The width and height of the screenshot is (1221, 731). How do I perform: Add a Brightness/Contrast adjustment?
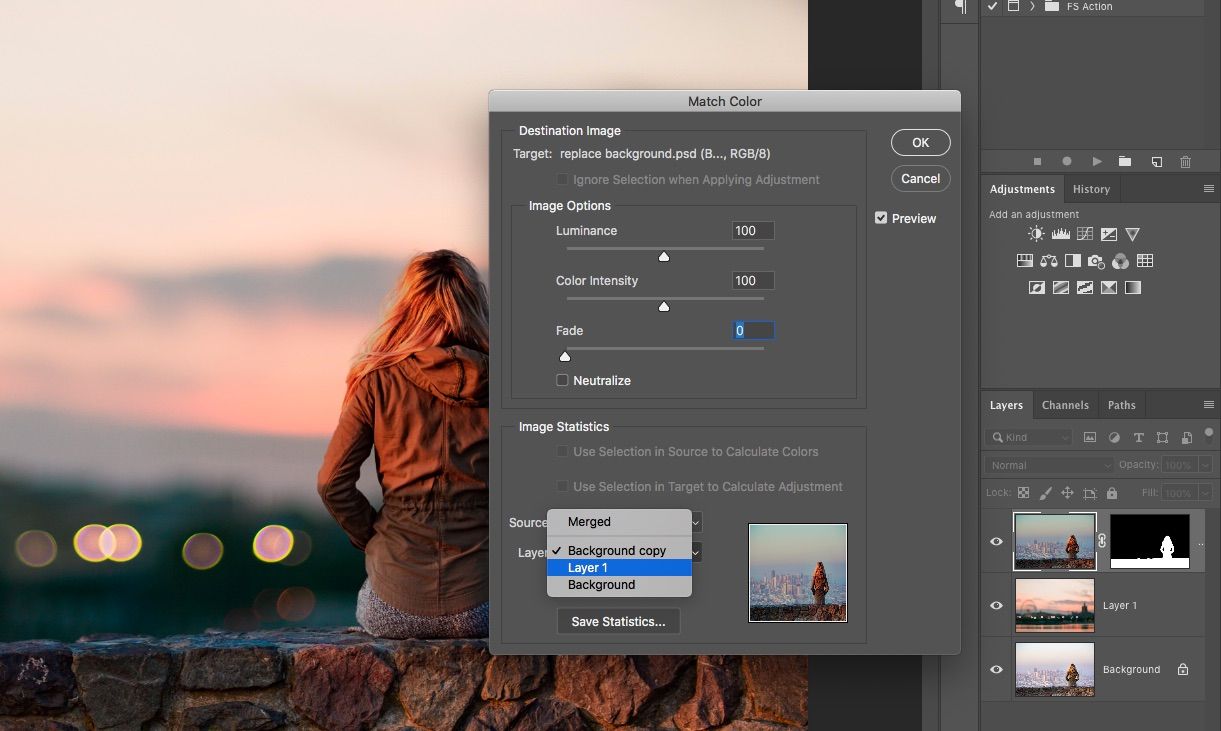[x=1036, y=234]
